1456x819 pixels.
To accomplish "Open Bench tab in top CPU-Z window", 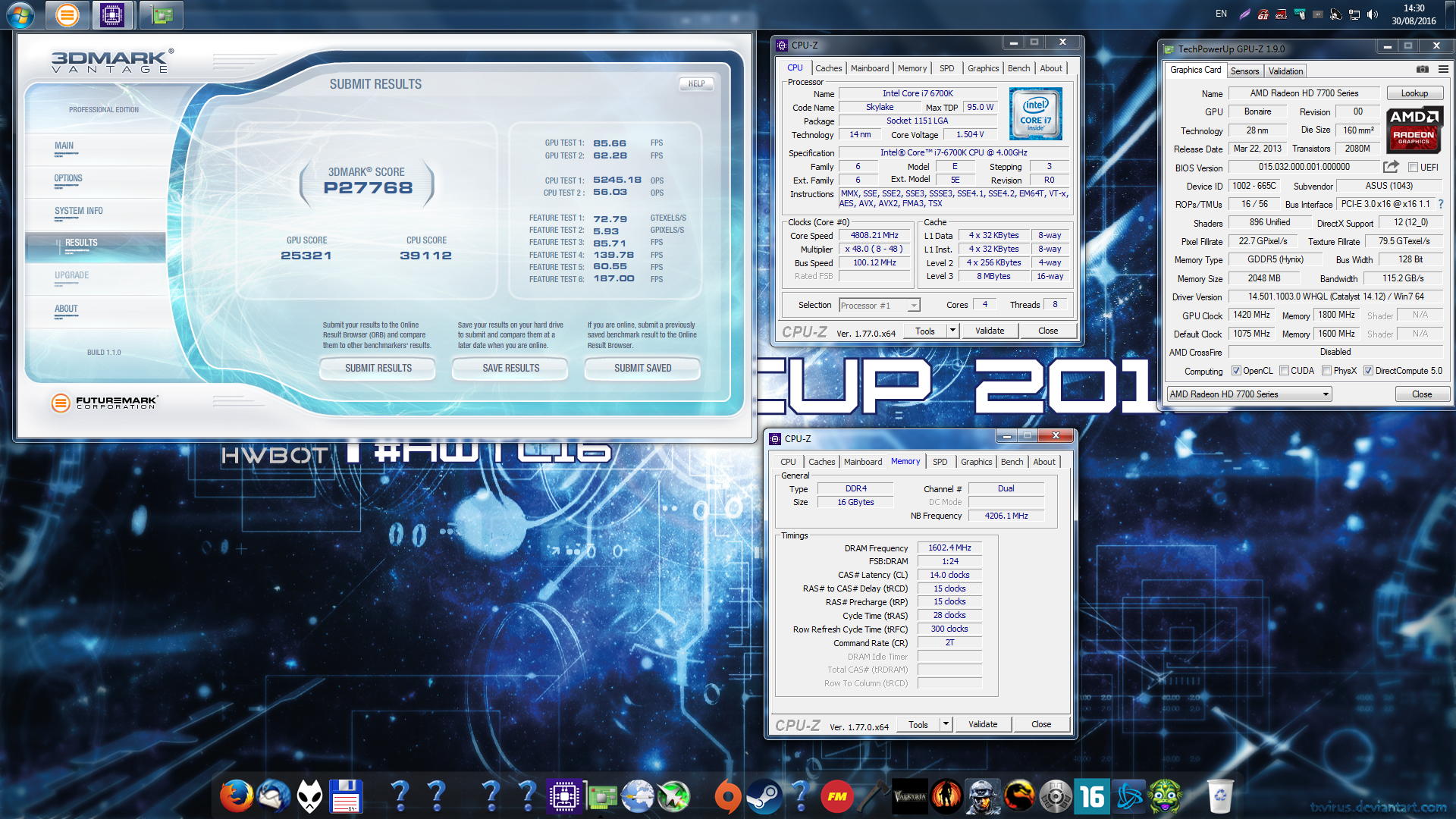I will pos(1018,68).
